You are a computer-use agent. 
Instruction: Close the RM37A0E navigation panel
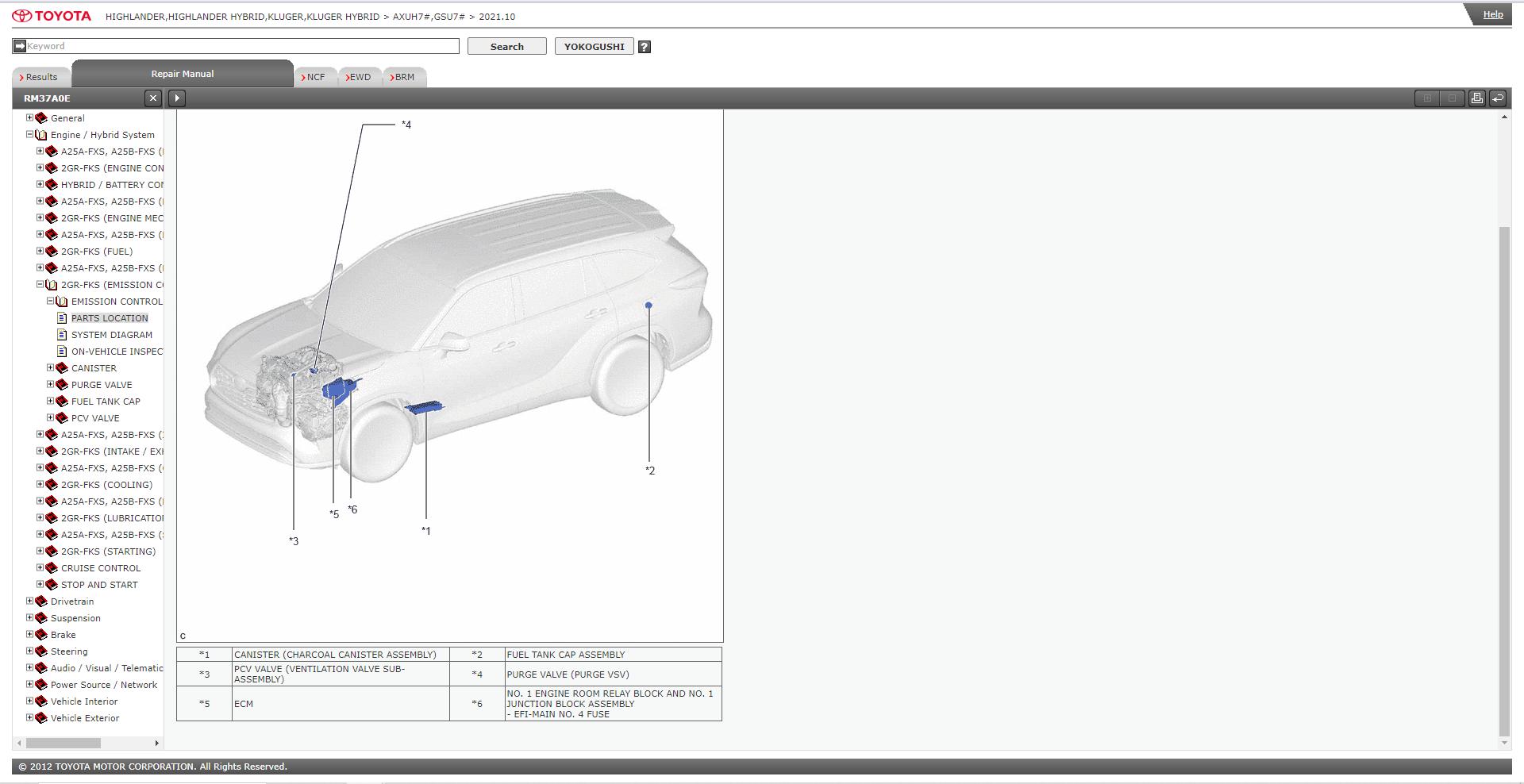153,98
